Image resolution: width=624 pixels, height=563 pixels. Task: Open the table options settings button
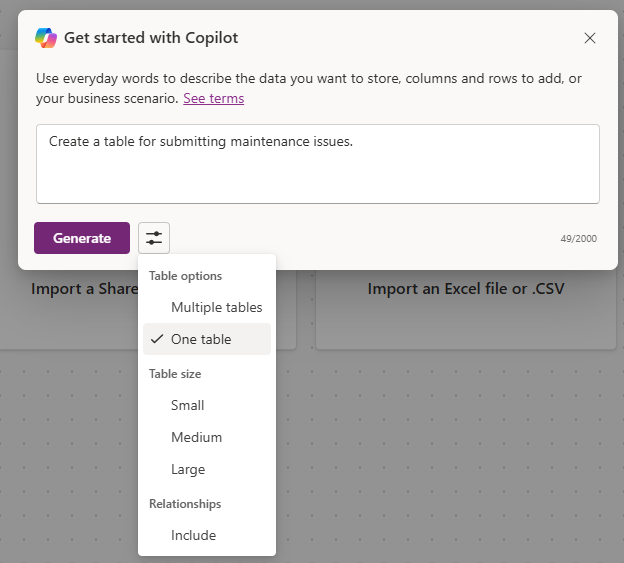154,238
